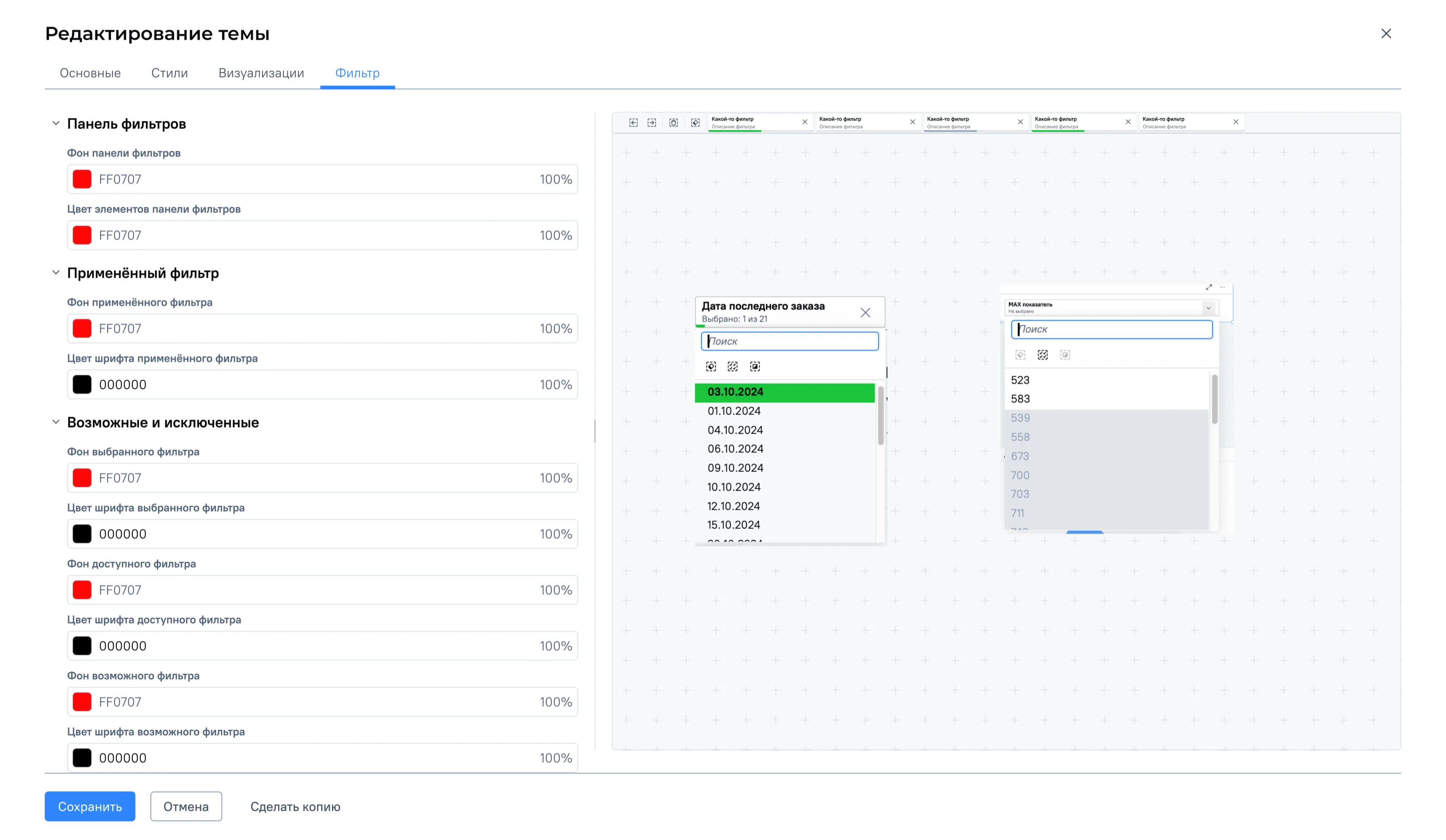Open swatch for 'Цвет элементов панели фильтров'
Screen dimensions: 1446x840
point(82,235)
